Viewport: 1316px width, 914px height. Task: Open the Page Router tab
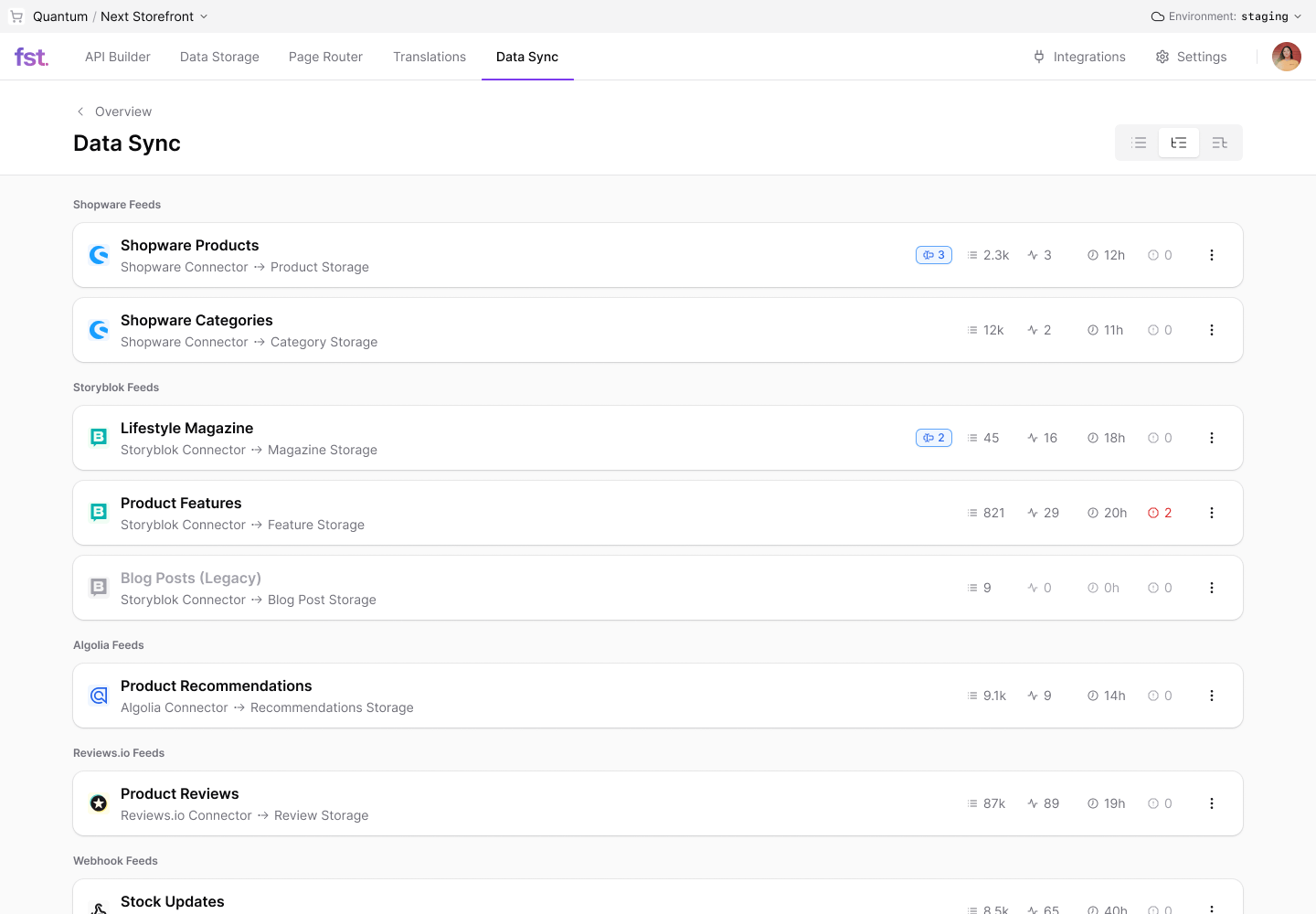pyautogui.click(x=325, y=57)
